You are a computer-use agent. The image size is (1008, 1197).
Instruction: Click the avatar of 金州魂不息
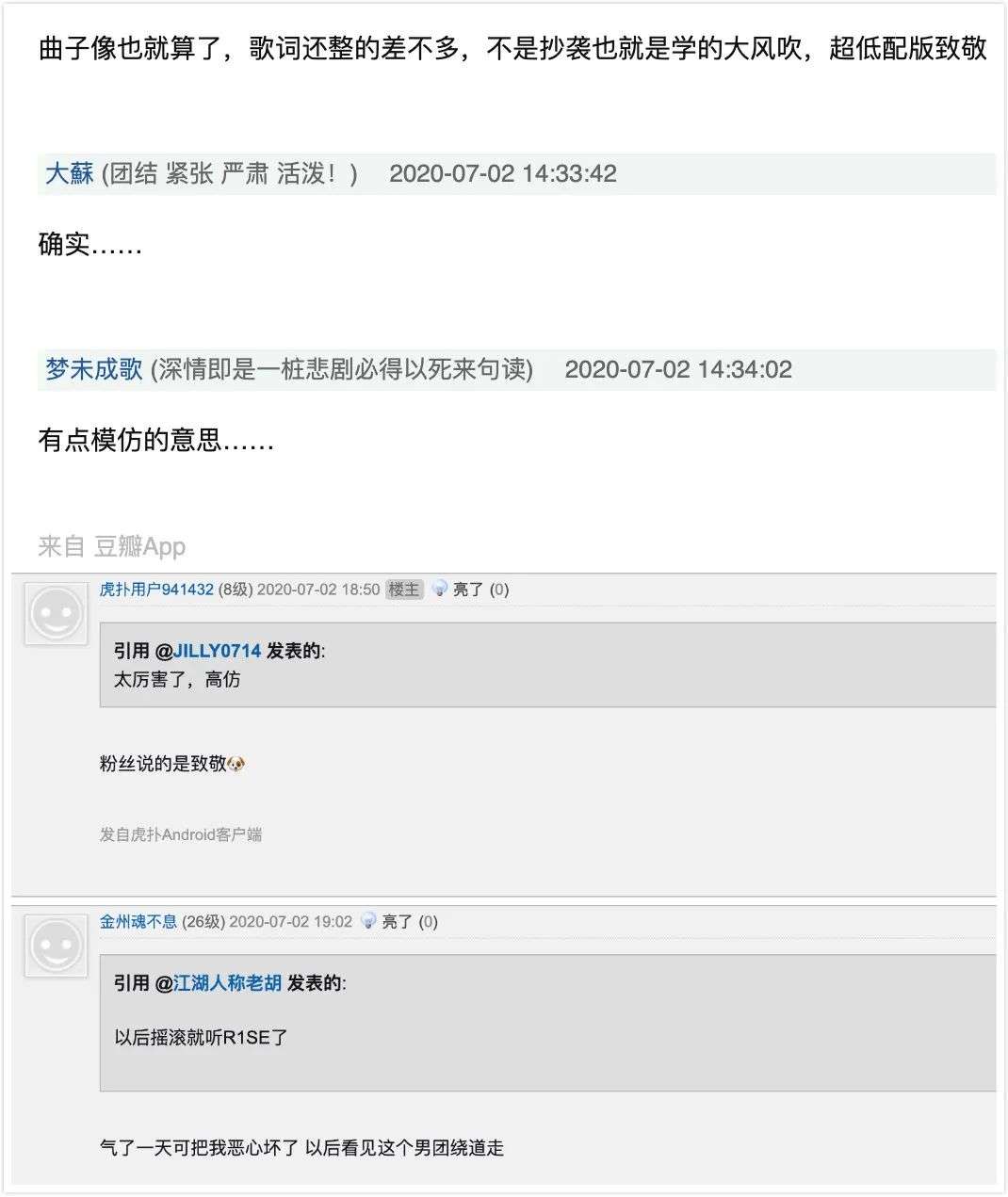[x=56, y=946]
